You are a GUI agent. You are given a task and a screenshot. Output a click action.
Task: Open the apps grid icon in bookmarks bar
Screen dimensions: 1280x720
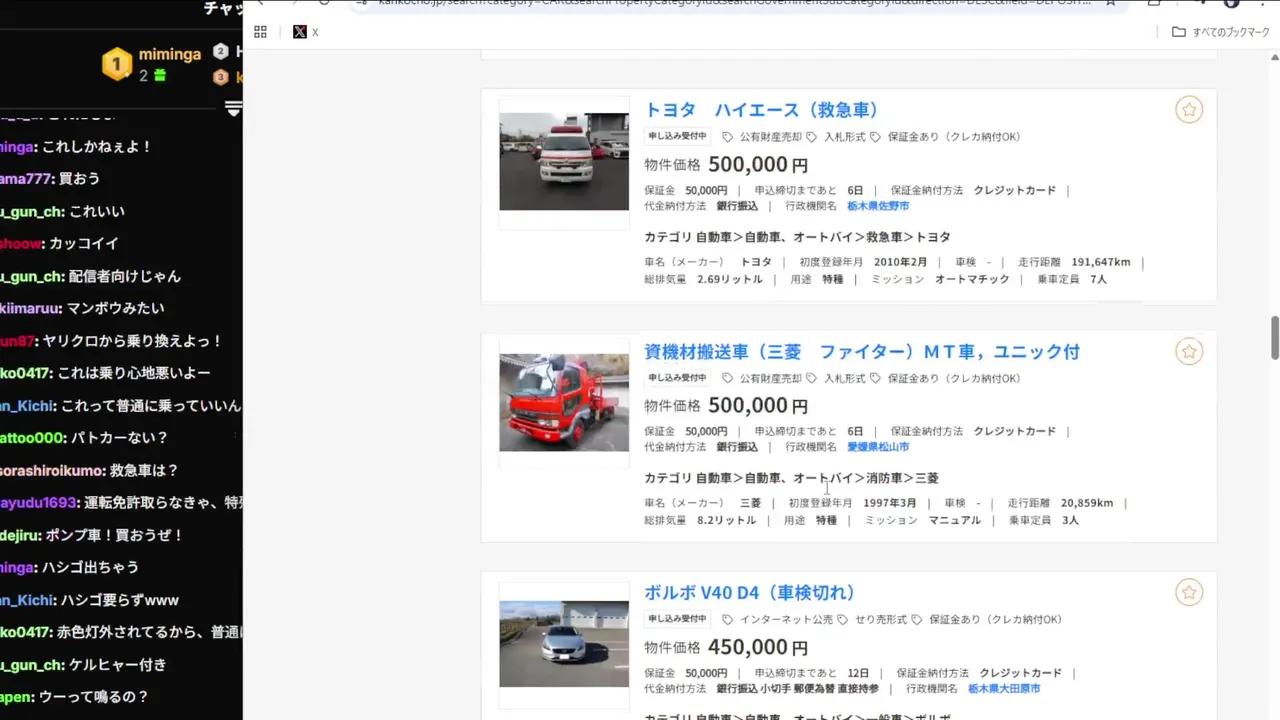(260, 32)
